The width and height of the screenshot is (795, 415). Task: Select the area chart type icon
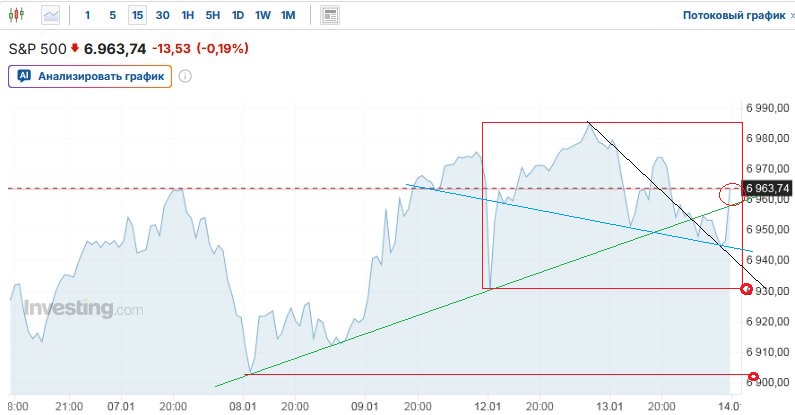point(51,16)
